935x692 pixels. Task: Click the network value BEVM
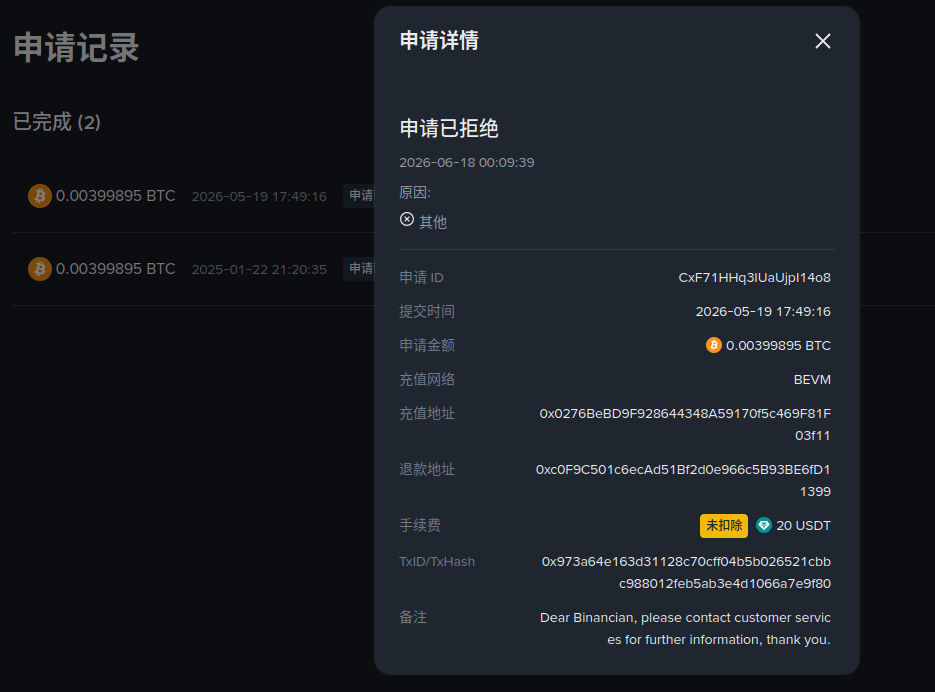[812, 379]
